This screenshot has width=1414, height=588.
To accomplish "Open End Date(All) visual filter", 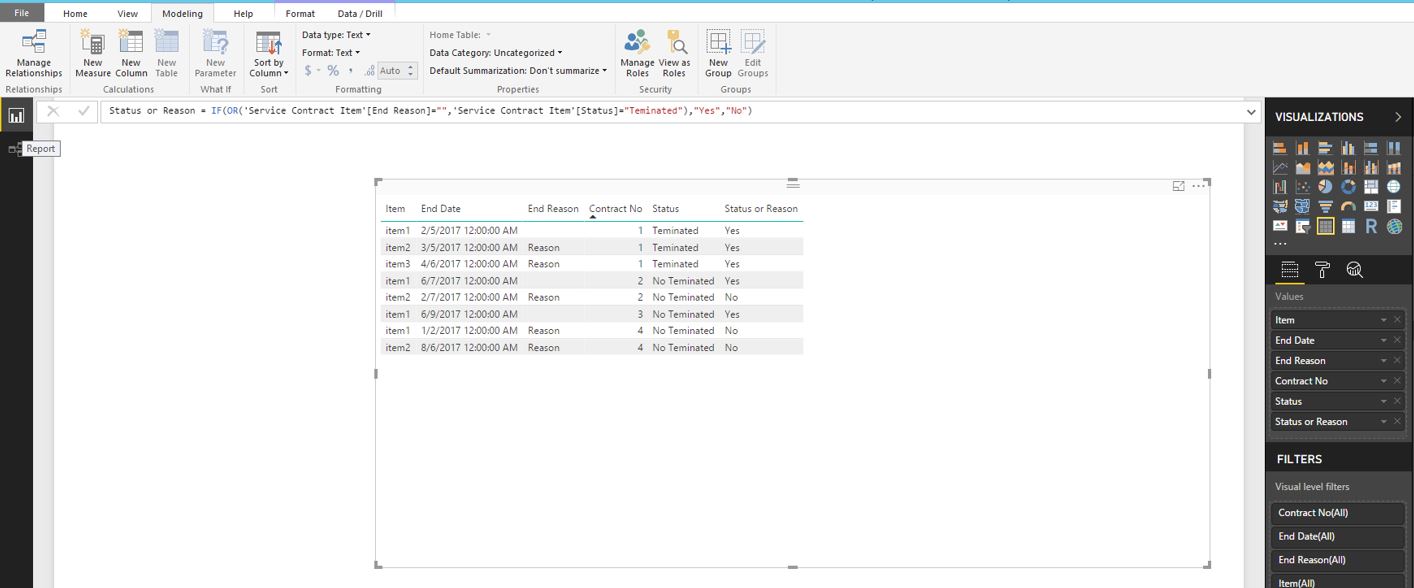I will pyautogui.click(x=1337, y=536).
